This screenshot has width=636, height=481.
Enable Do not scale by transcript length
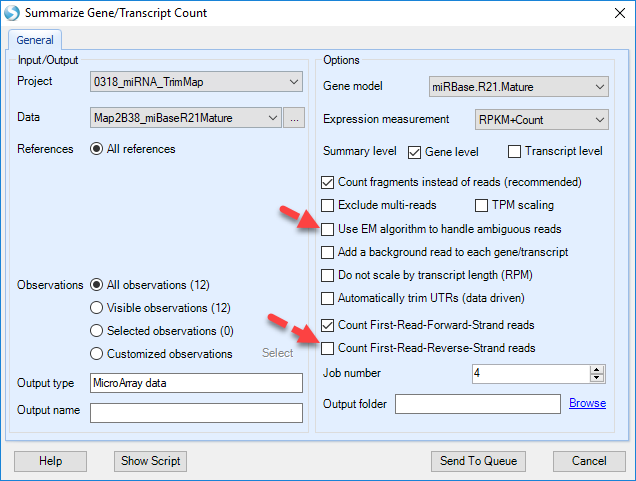click(327, 275)
